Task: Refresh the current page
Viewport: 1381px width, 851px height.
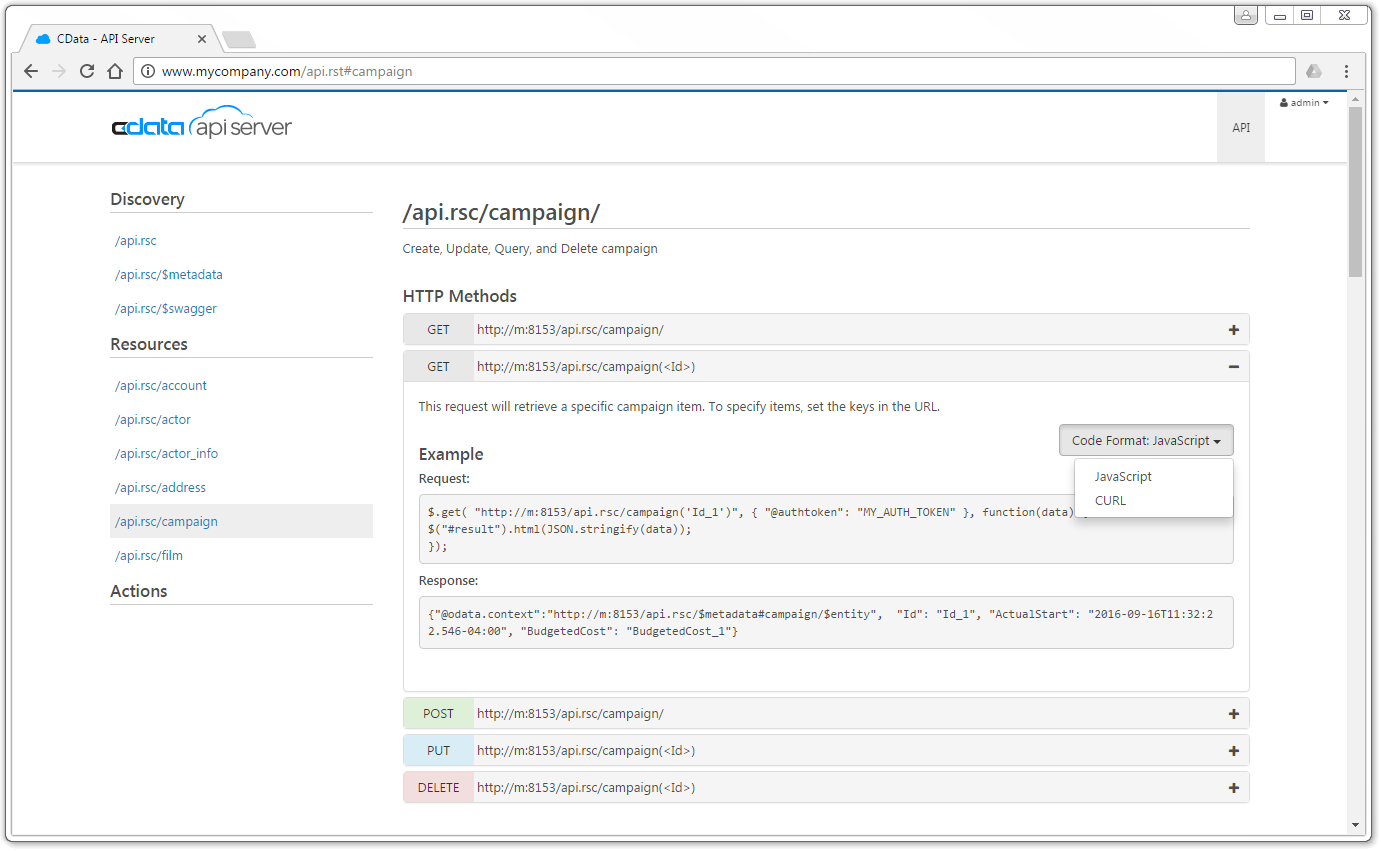Action: click(87, 71)
